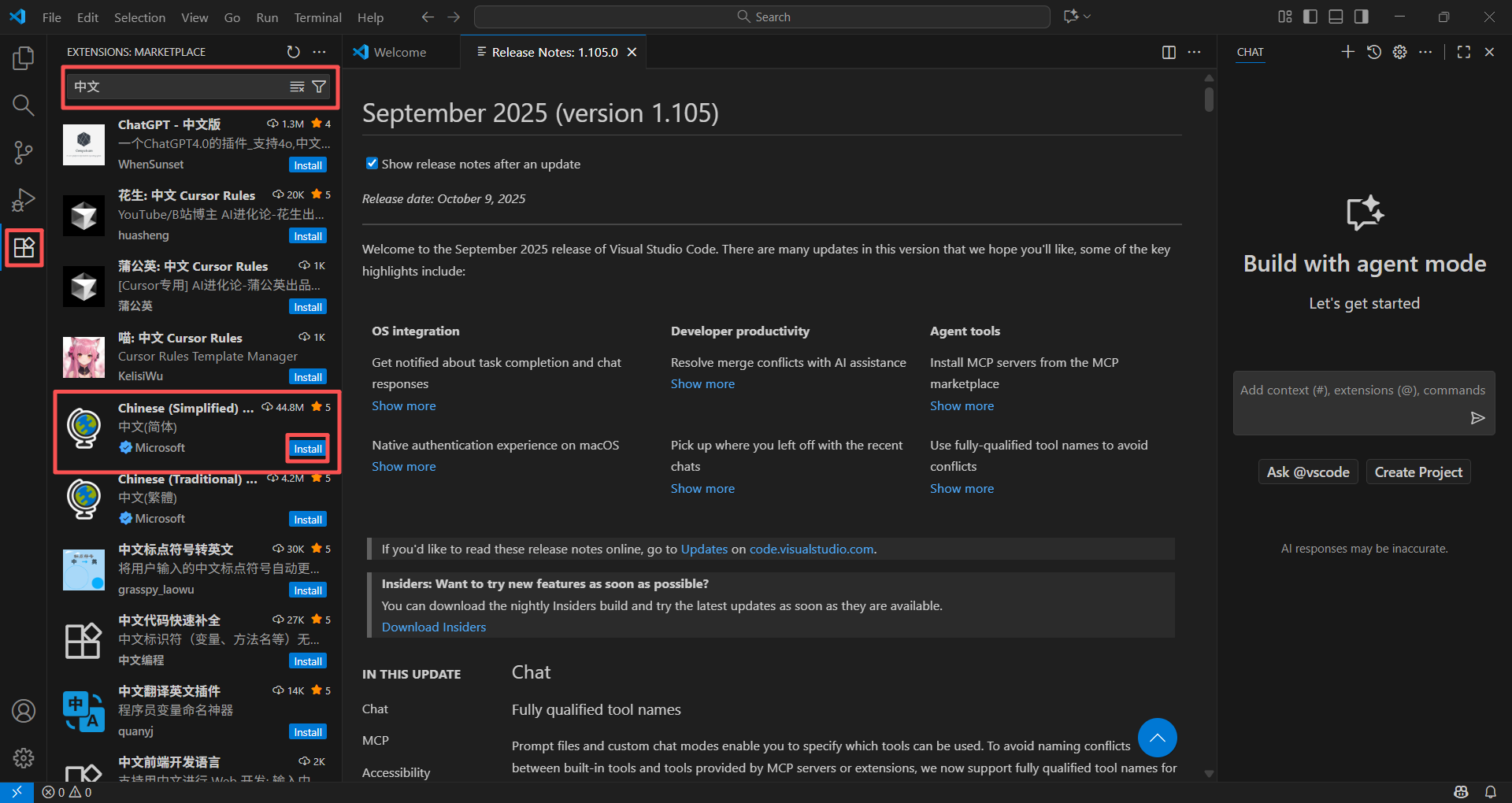Screen dimensions: 1512x803
Task: Click scroll-to-top round arrow button
Action: click(x=1157, y=738)
